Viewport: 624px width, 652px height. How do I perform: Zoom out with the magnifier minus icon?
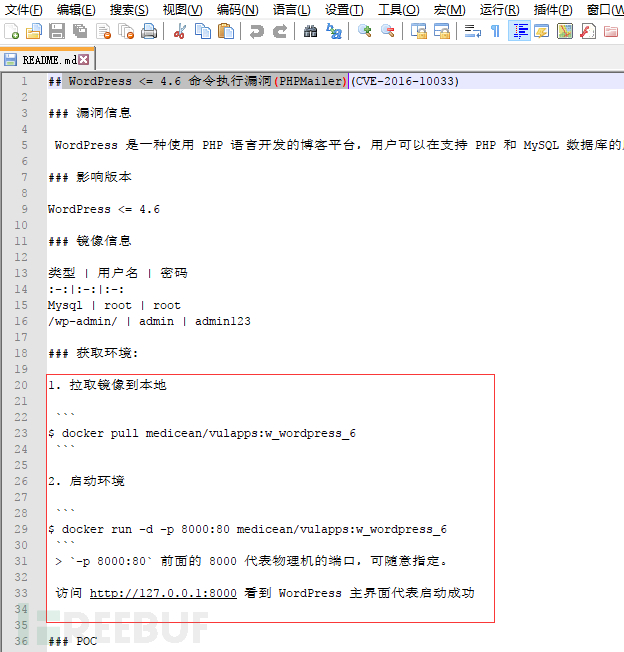[388, 31]
